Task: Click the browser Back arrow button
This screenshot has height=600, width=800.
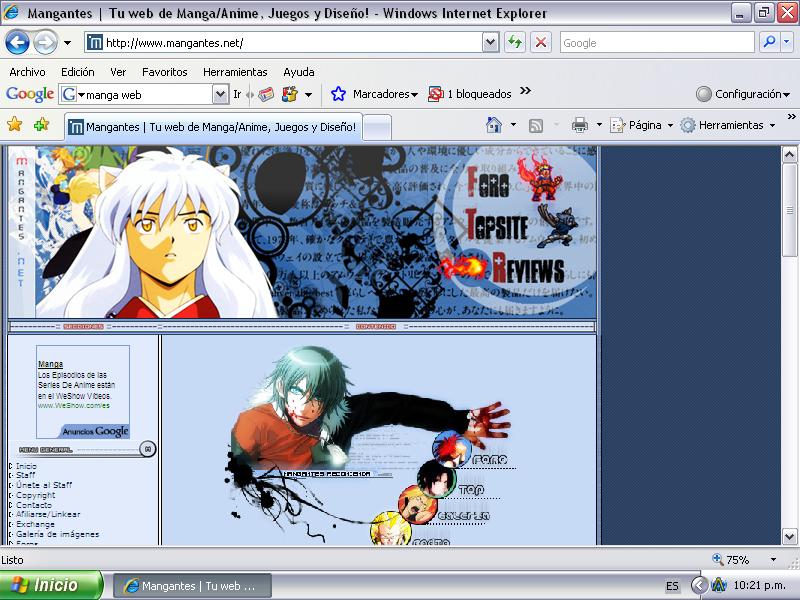Action: (x=17, y=42)
